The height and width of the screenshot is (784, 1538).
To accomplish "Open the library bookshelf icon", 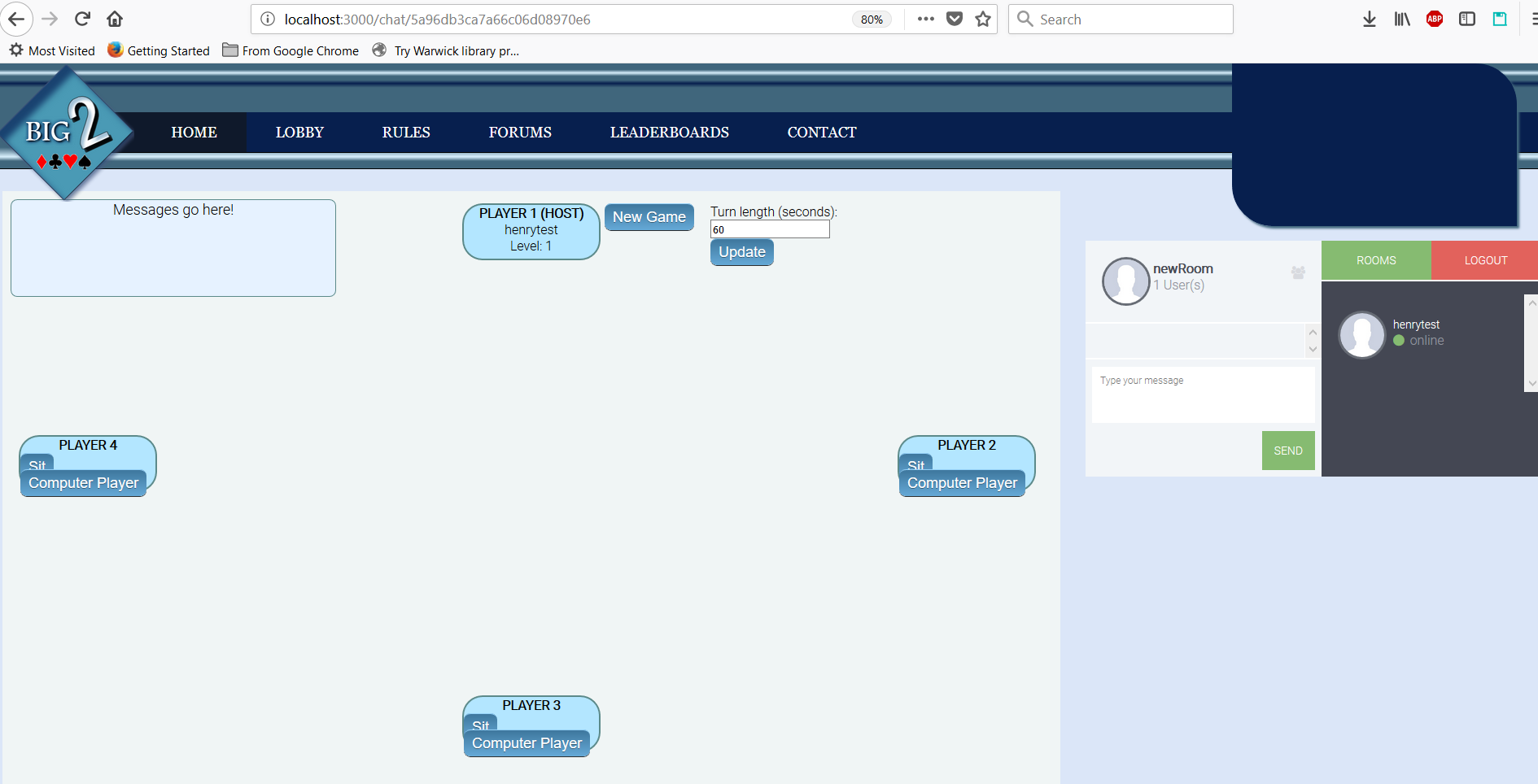I will (1401, 19).
